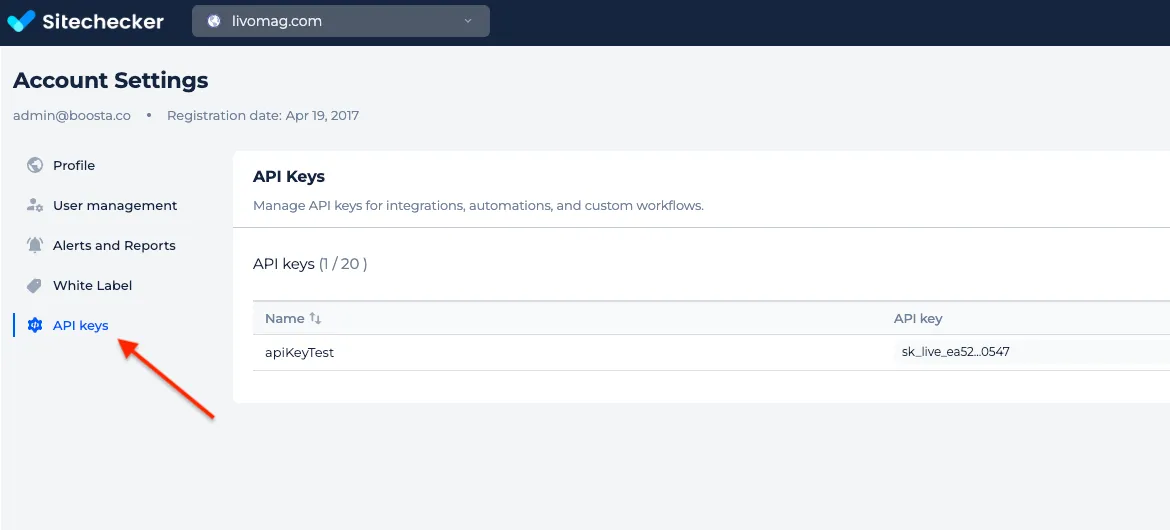This screenshot has height=530, width=1170.
Task: Open Alerts and Reports section
Action: 114,246
